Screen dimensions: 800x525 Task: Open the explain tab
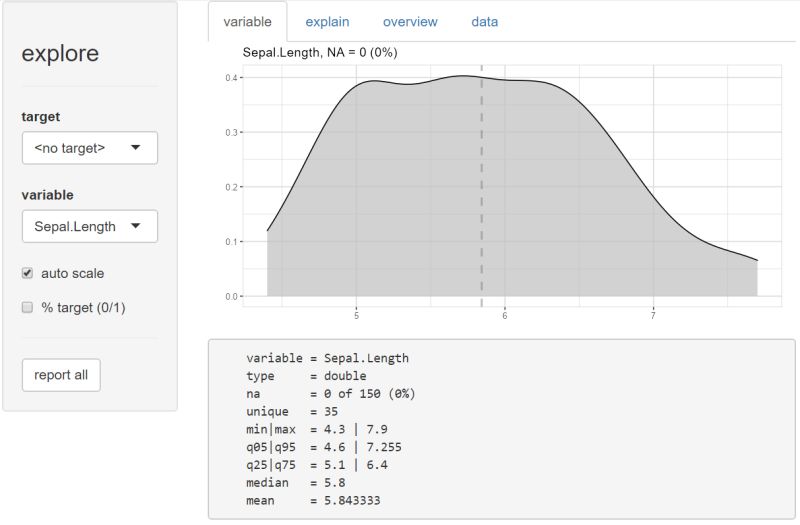pos(328,22)
